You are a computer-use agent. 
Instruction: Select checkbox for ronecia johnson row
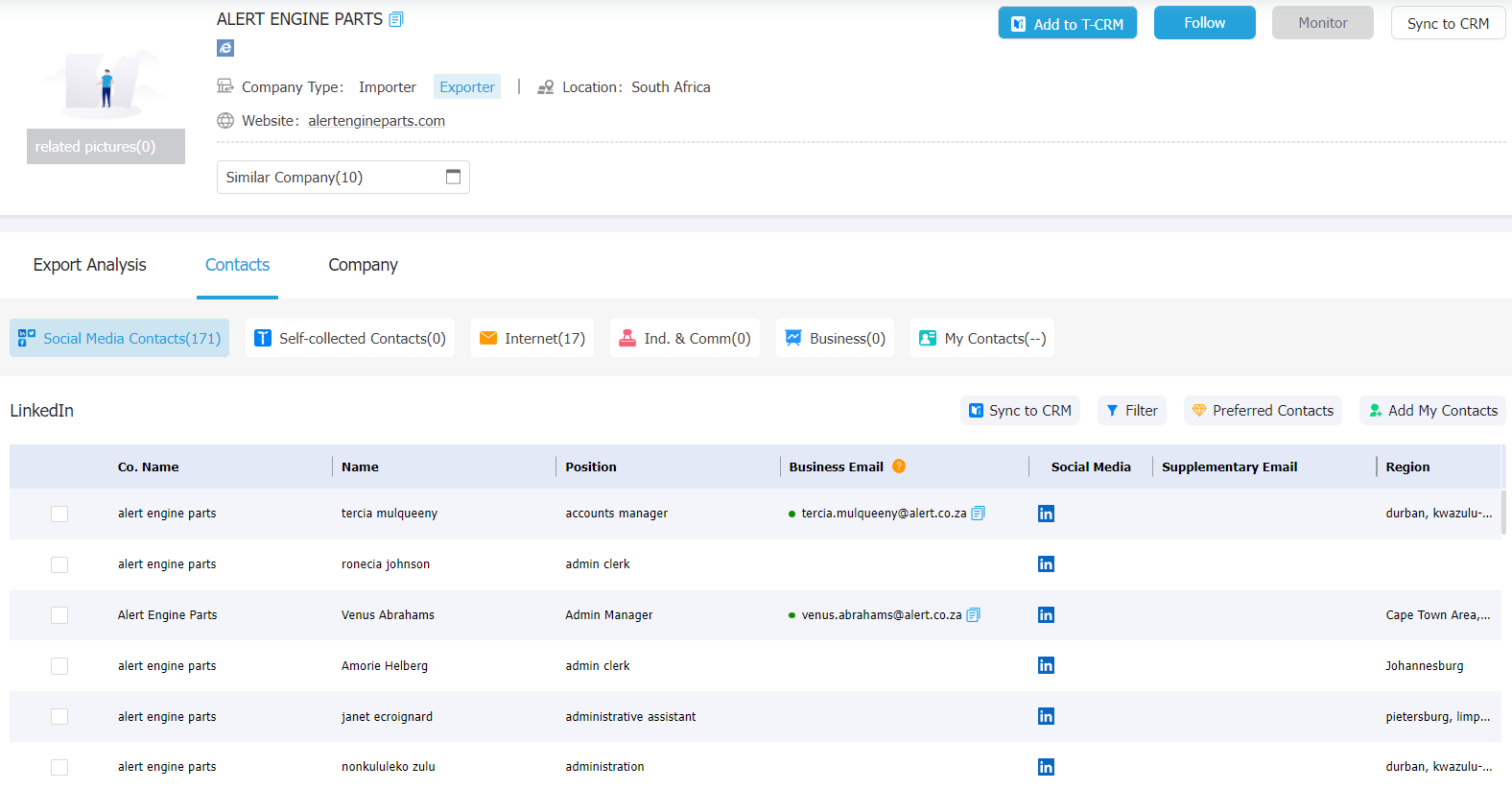(x=59, y=564)
